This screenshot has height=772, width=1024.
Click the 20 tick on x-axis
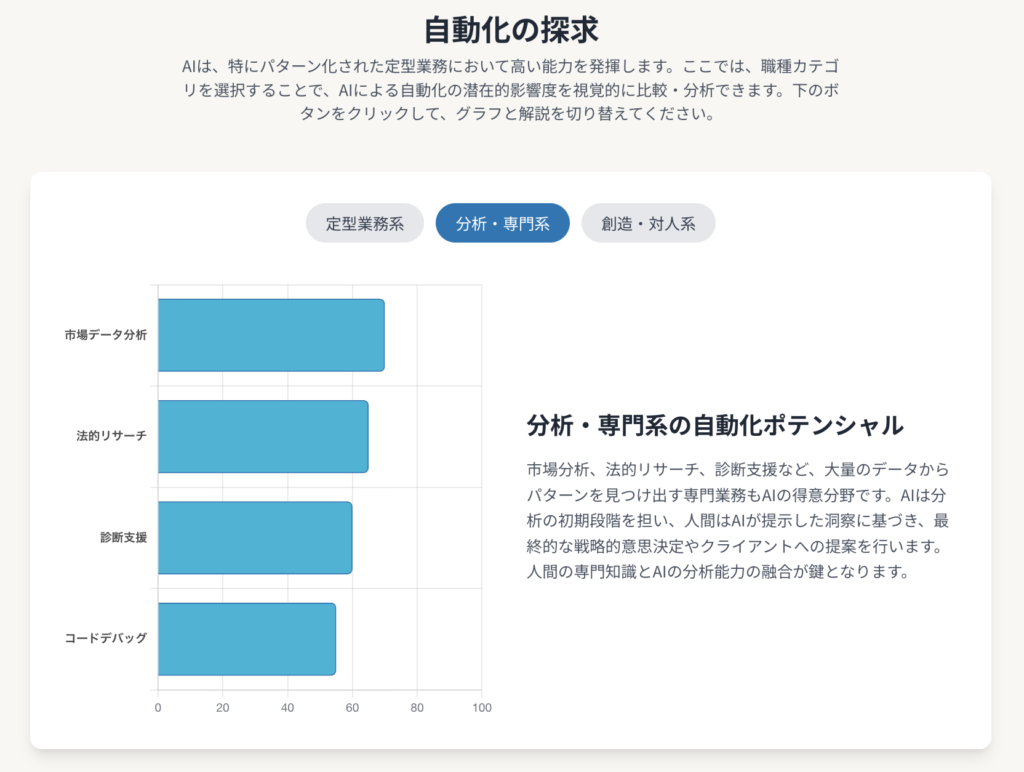223,708
